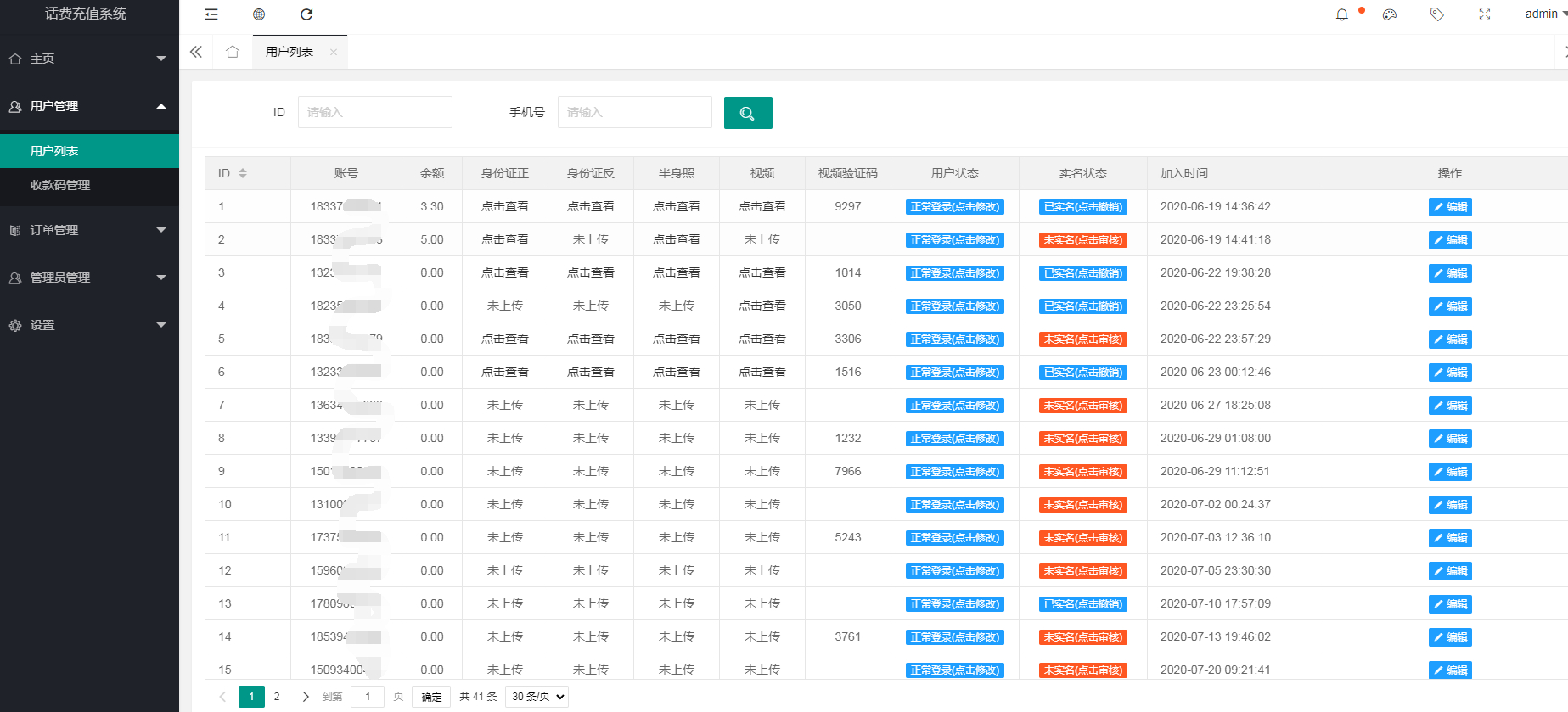Screen dimensions: 1568x712
Task: Click the 编辑 button for user ID 5
Action: (1450, 339)
